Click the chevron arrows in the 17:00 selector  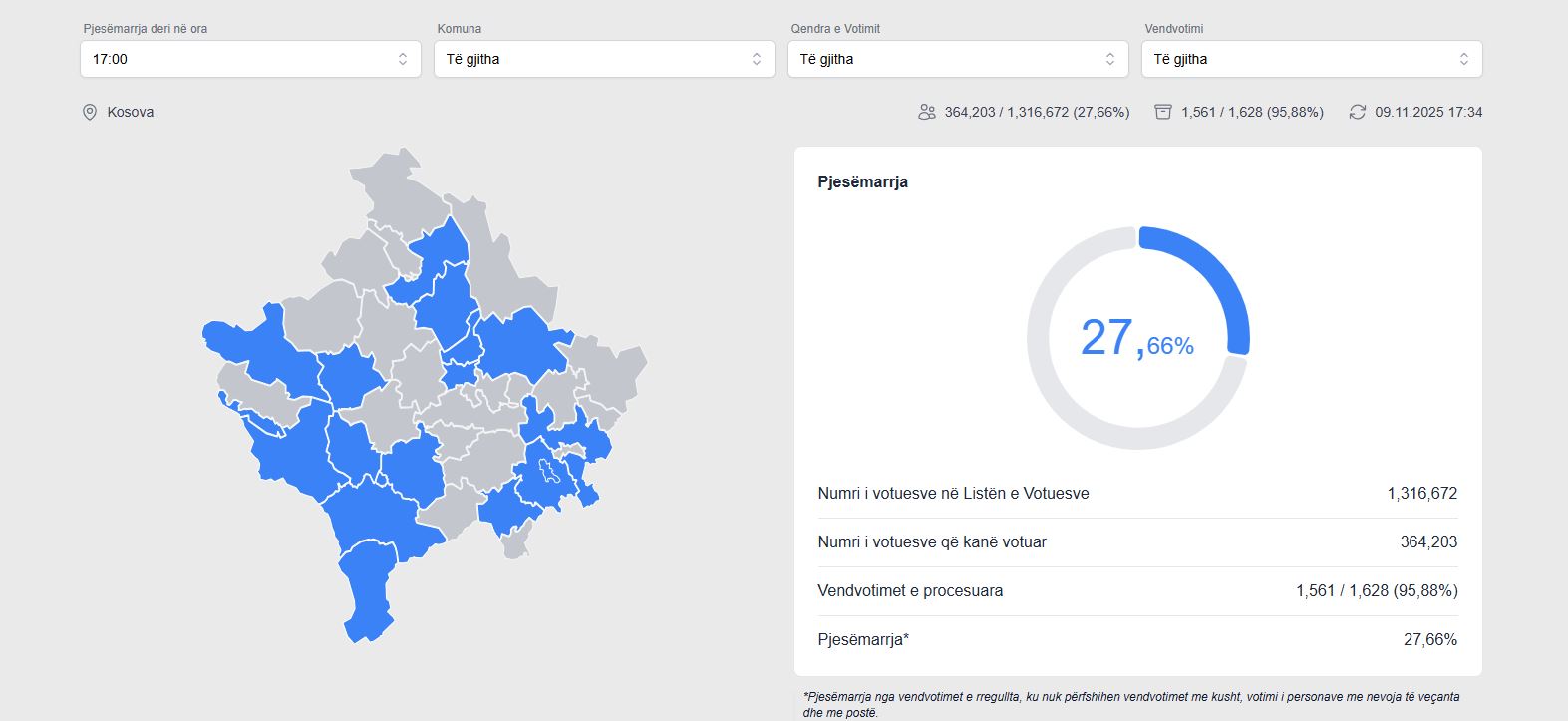403,60
